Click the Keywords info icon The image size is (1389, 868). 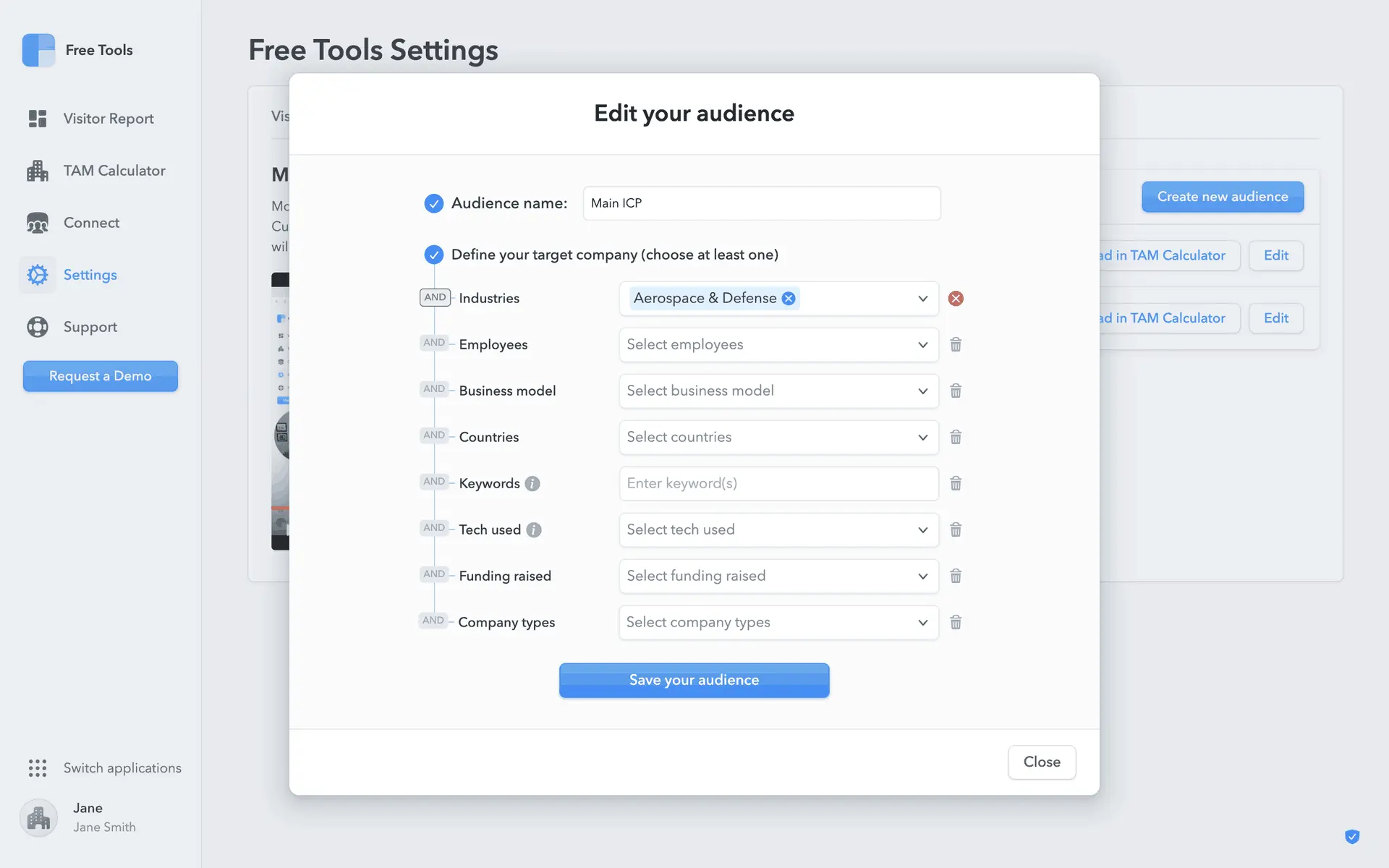coord(532,484)
